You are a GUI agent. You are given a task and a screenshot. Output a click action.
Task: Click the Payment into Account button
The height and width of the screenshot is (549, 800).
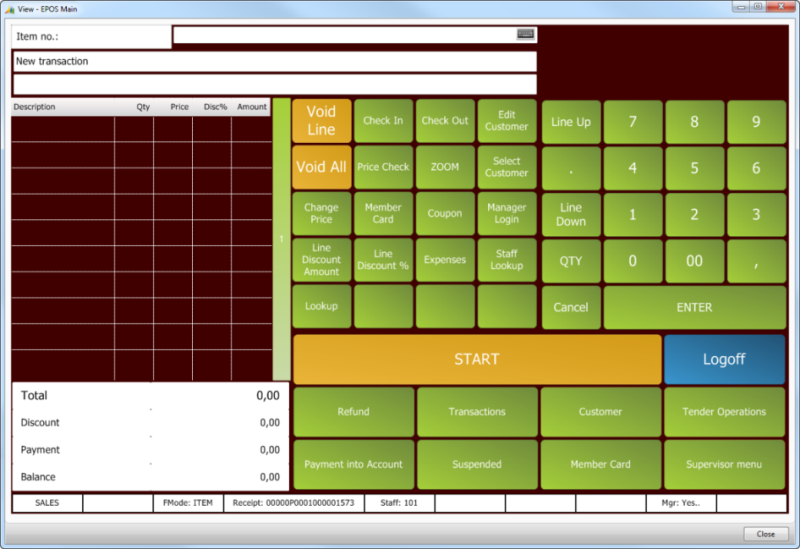(x=353, y=464)
